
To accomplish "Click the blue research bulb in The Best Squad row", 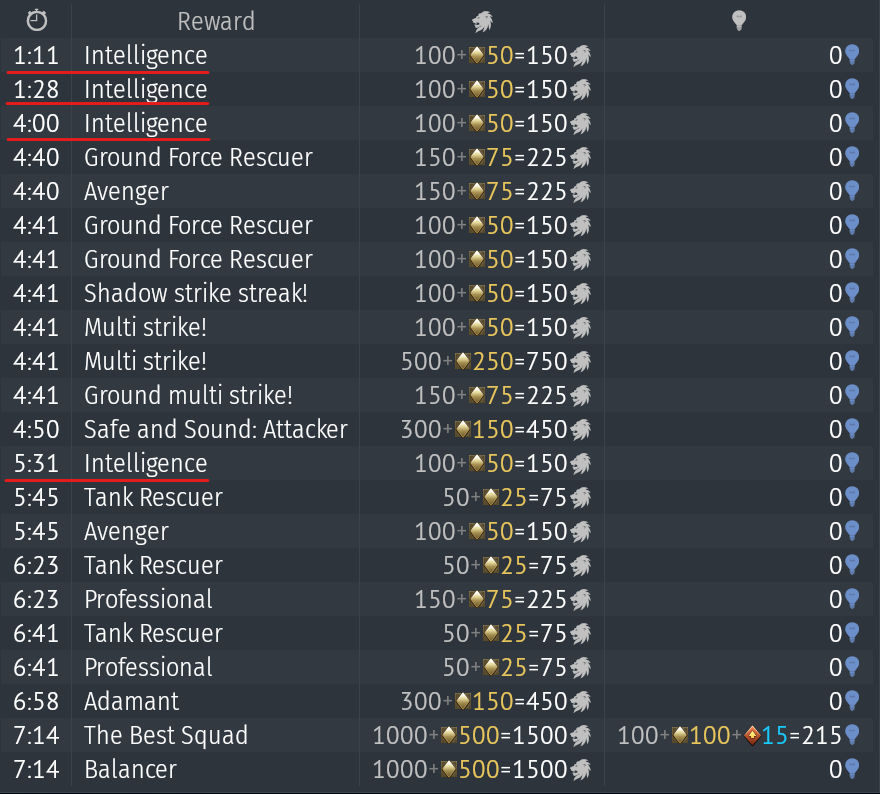I will (x=852, y=735).
